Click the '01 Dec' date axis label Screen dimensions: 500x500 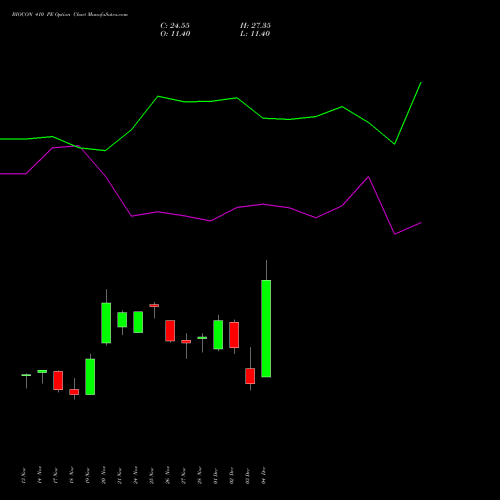tap(216, 475)
